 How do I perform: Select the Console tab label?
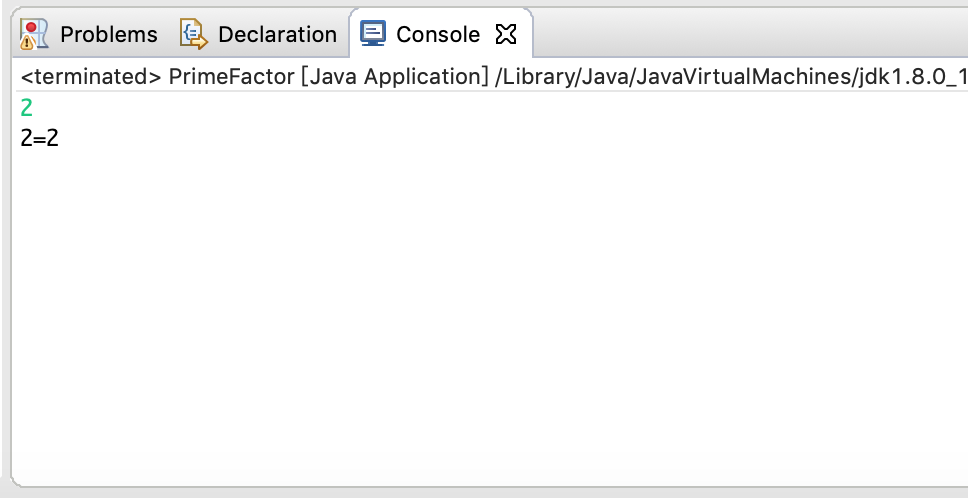pyautogui.click(x=438, y=35)
